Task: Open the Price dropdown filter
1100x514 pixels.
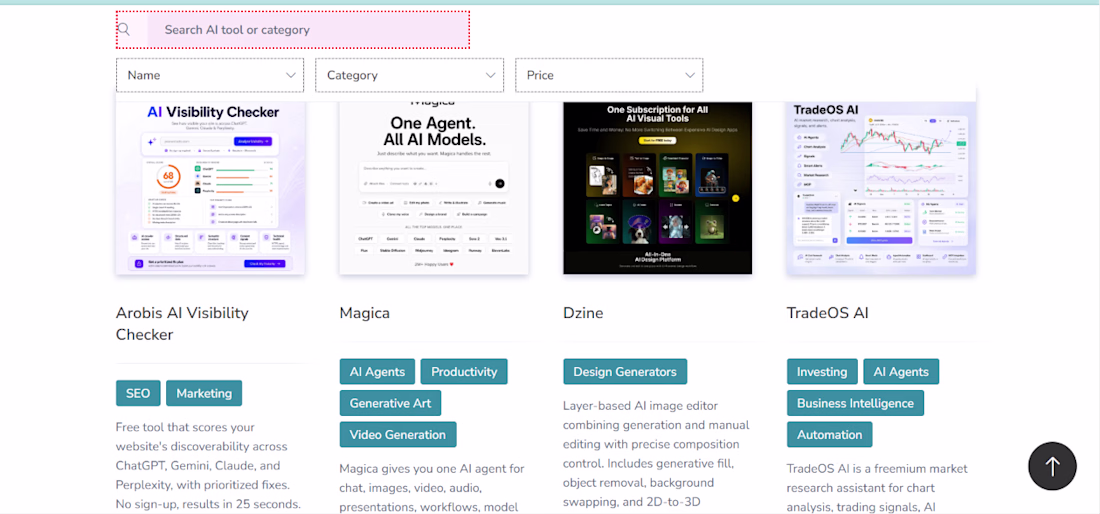Action: pos(609,75)
